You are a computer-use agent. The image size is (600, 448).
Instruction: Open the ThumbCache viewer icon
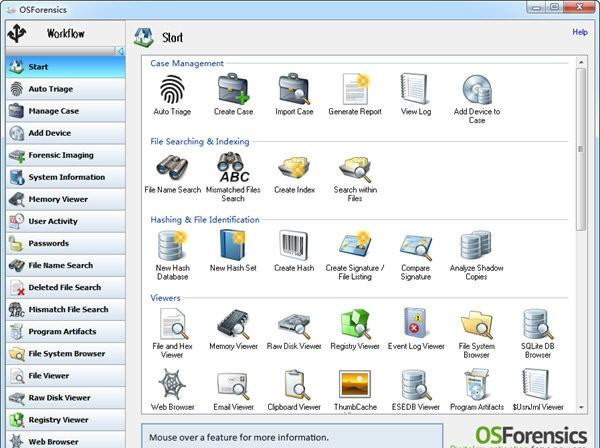pyautogui.click(x=355, y=384)
